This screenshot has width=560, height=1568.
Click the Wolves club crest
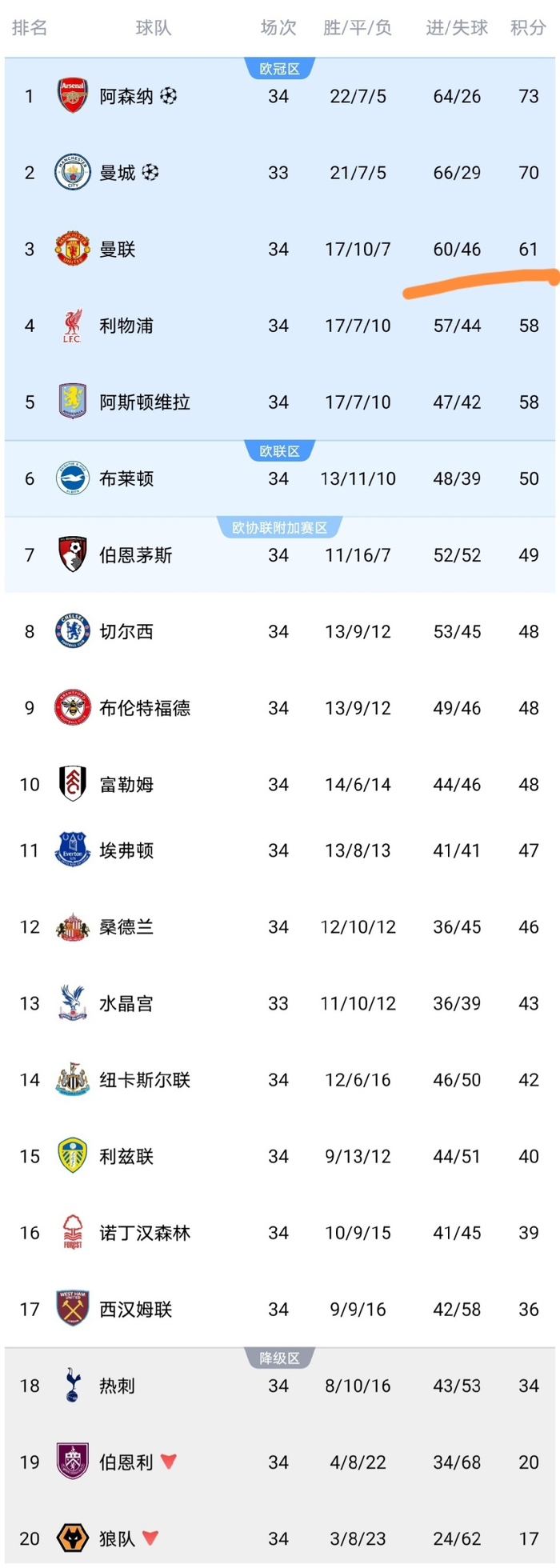pos(72,1538)
